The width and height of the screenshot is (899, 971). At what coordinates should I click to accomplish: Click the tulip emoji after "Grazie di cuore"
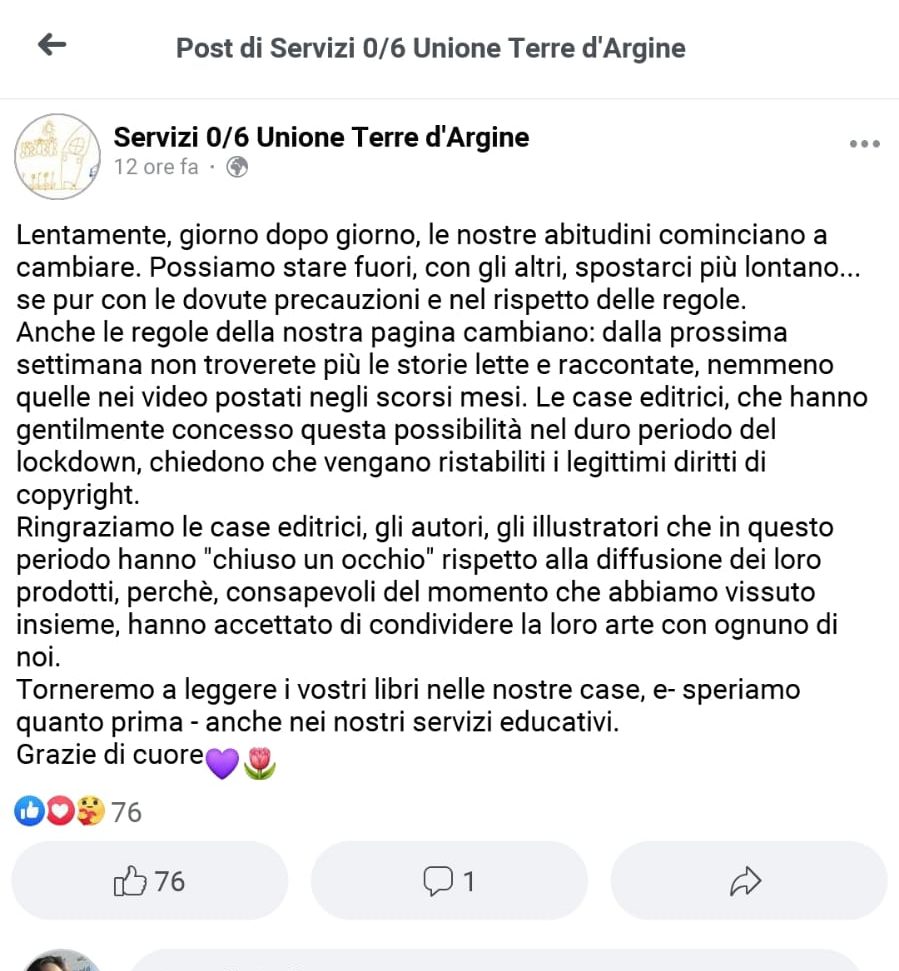pos(259,763)
